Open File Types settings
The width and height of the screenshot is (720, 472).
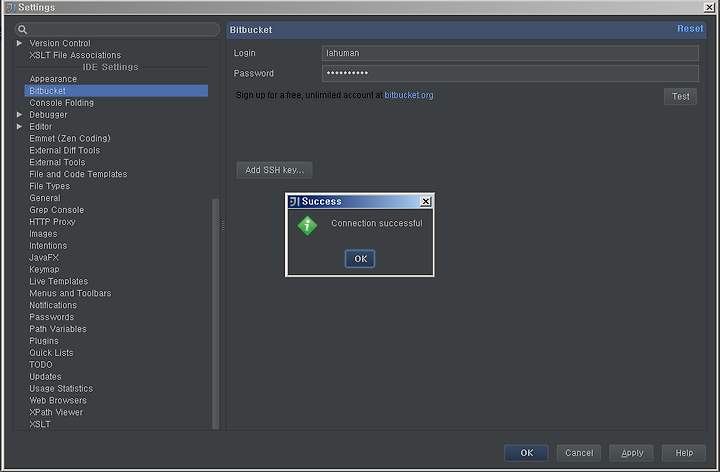tap(50, 186)
